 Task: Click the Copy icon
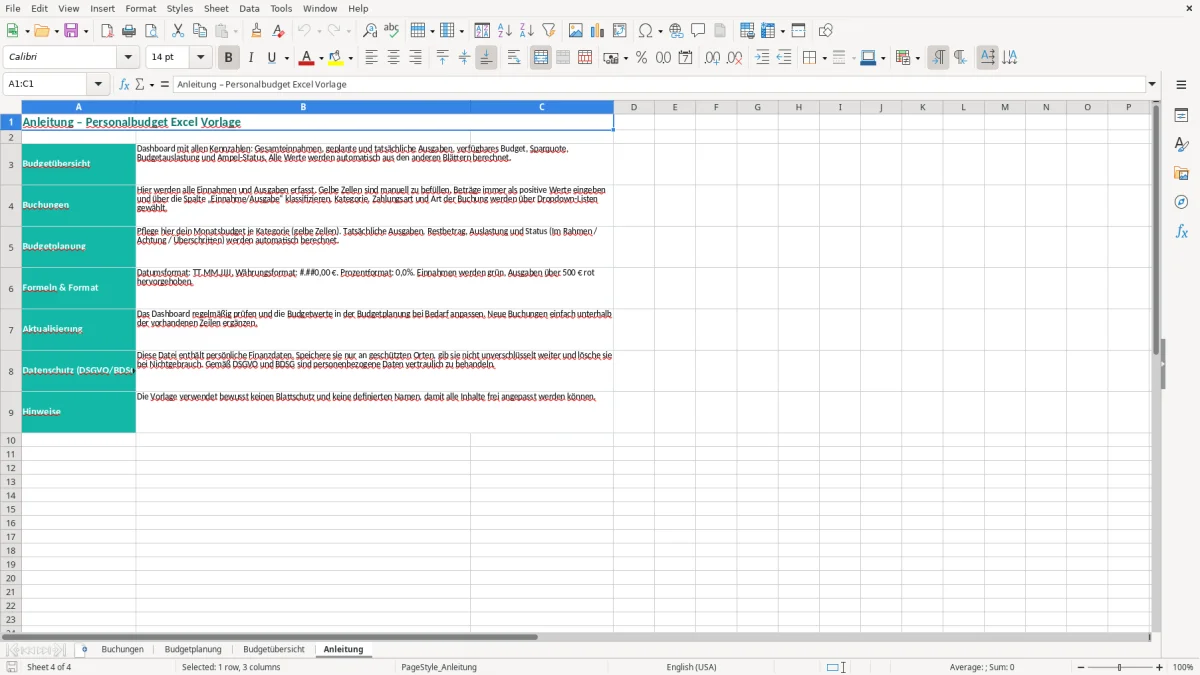[x=199, y=31]
